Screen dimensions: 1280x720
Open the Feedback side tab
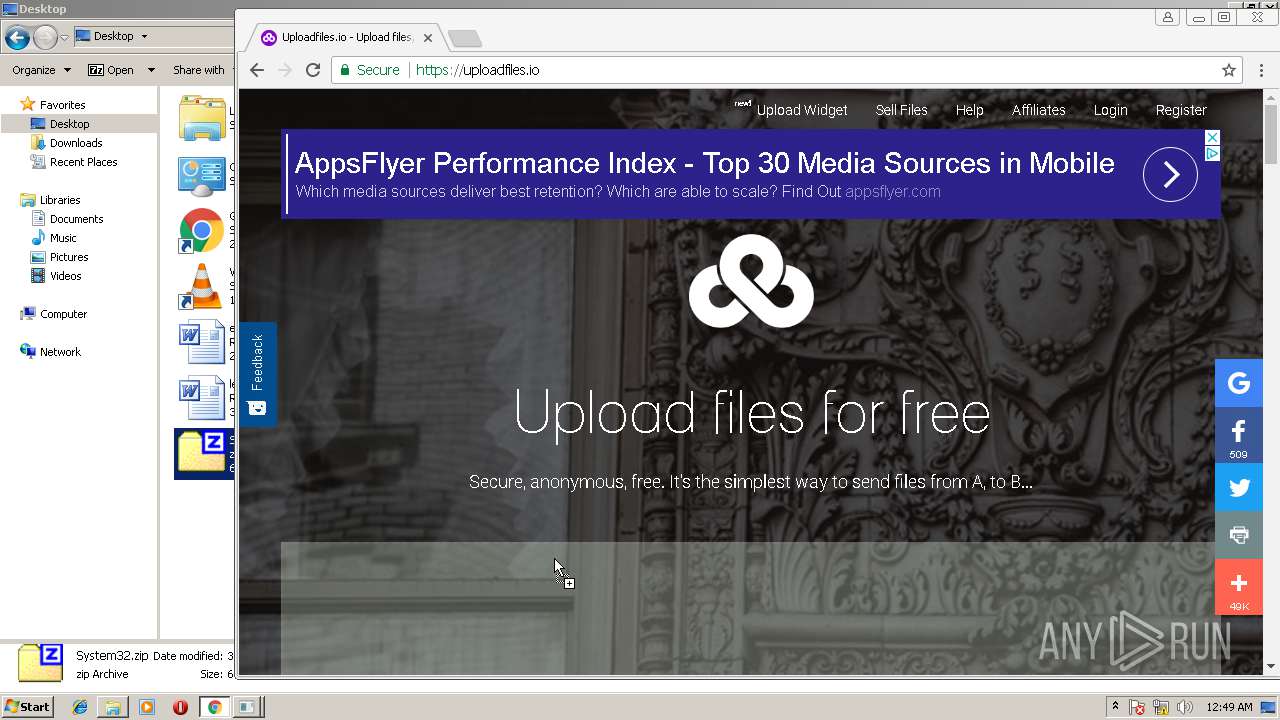coord(257,374)
